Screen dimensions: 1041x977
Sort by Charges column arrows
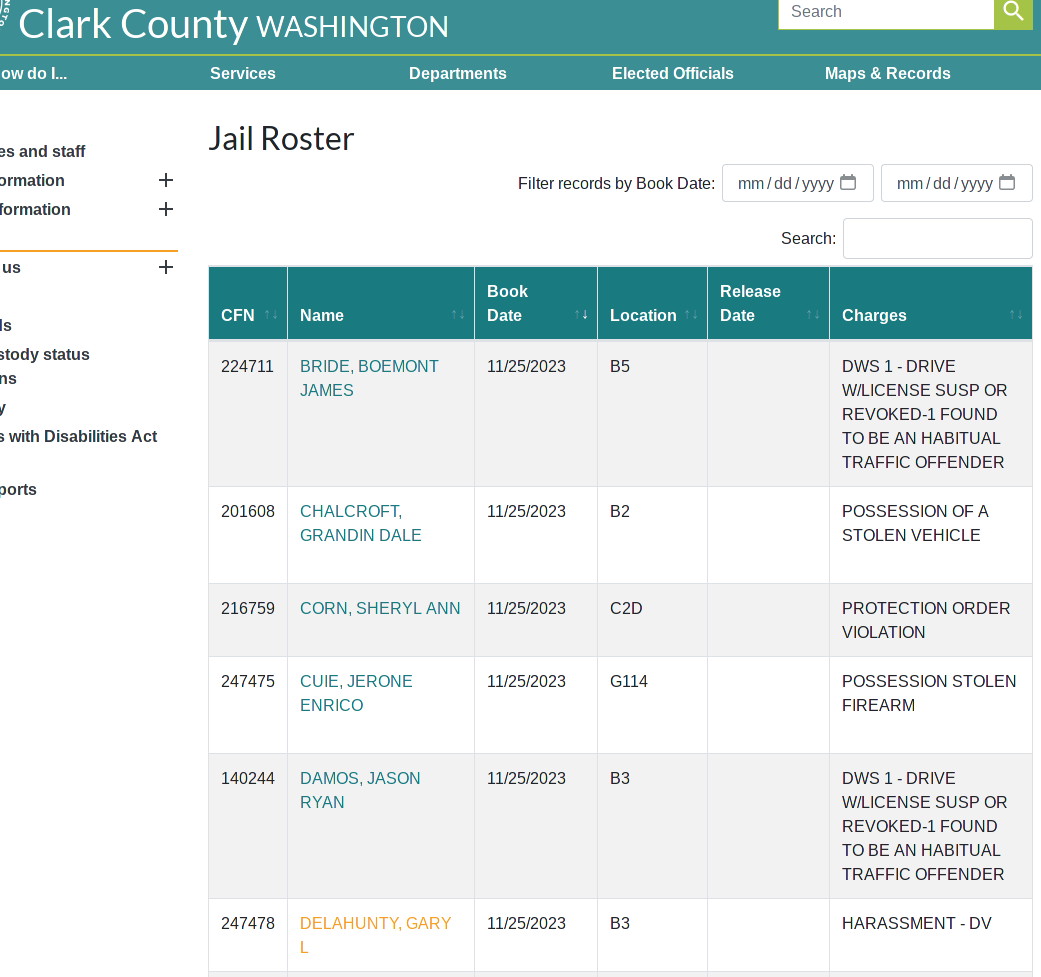pyautogui.click(x=1016, y=315)
